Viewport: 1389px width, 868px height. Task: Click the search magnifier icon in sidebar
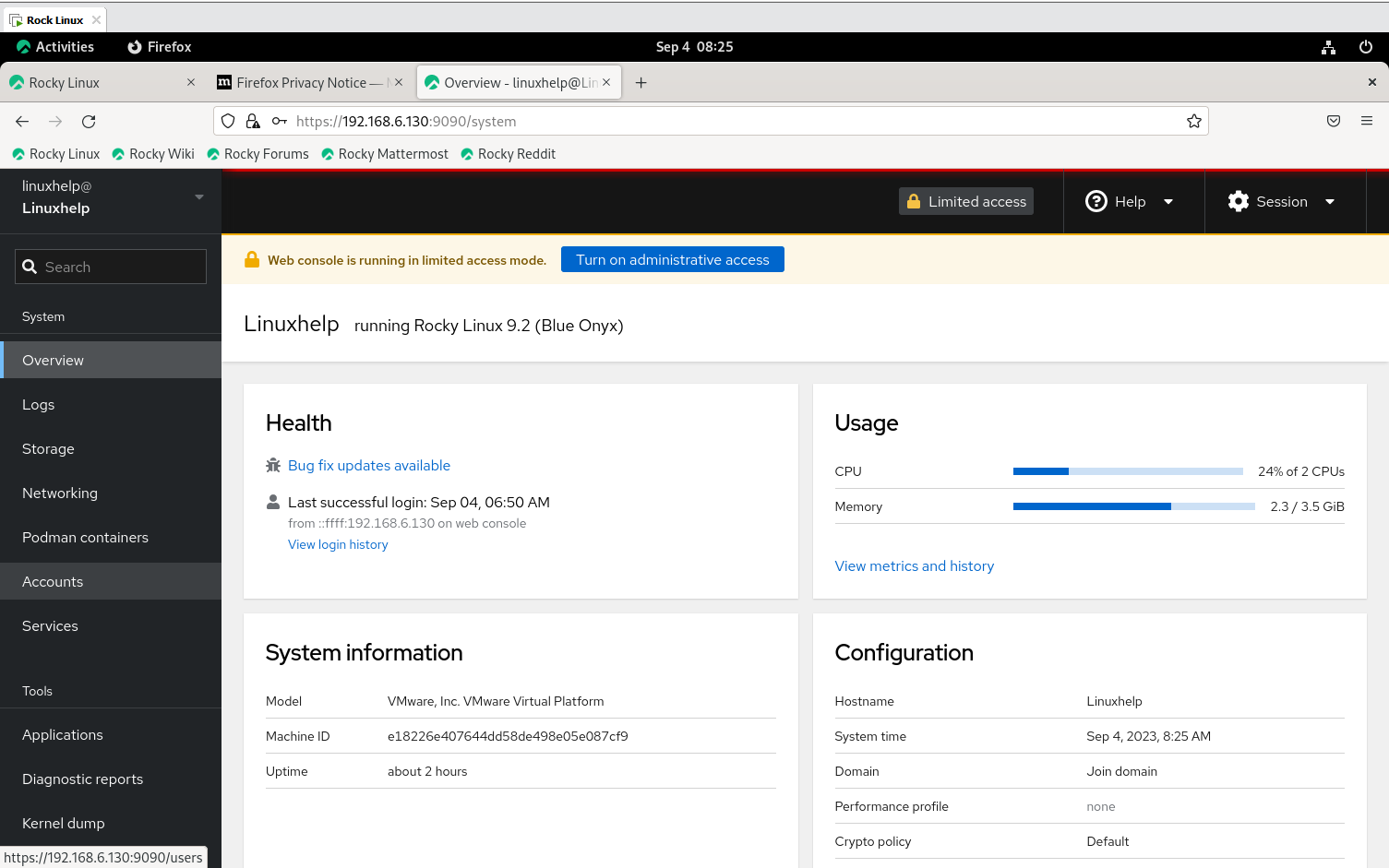pyautogui.click(x=30, y=267)
